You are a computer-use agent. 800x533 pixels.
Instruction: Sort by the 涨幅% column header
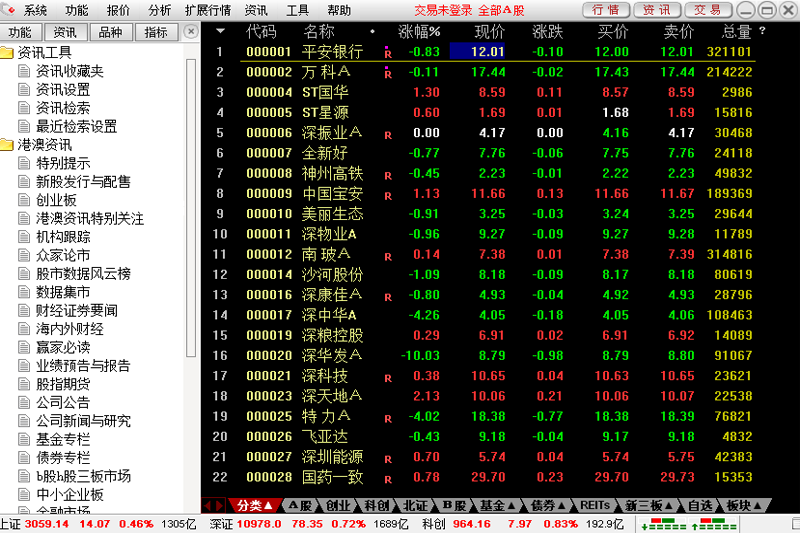[x=419, y=32]
